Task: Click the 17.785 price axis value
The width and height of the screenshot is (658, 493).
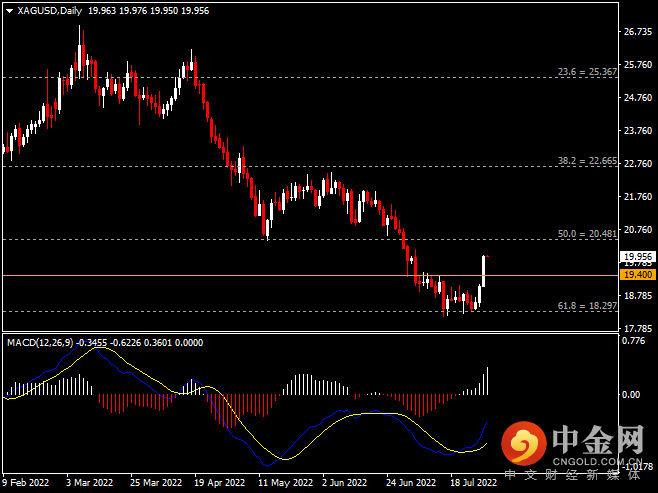Action: tap(638, 329)
